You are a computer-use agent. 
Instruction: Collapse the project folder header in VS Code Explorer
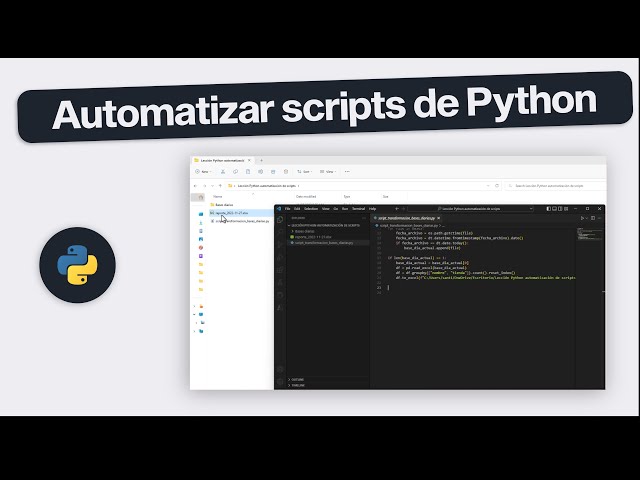[324, 225]
